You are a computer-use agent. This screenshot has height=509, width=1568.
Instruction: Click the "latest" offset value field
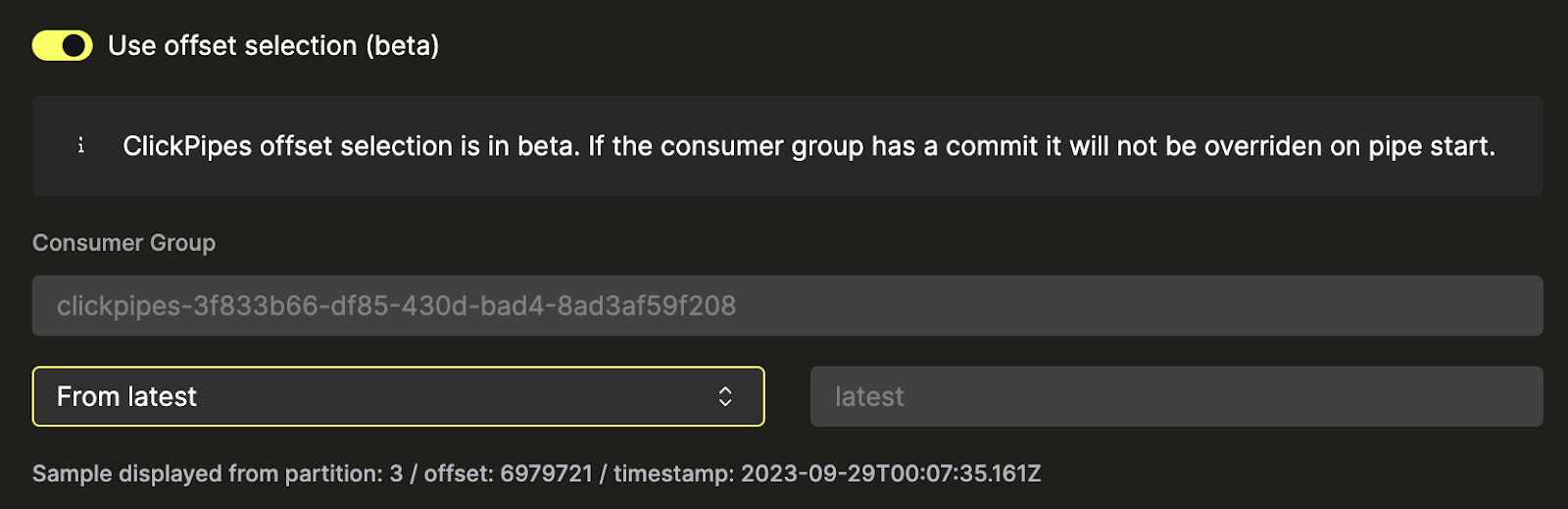coord(1176,396)
